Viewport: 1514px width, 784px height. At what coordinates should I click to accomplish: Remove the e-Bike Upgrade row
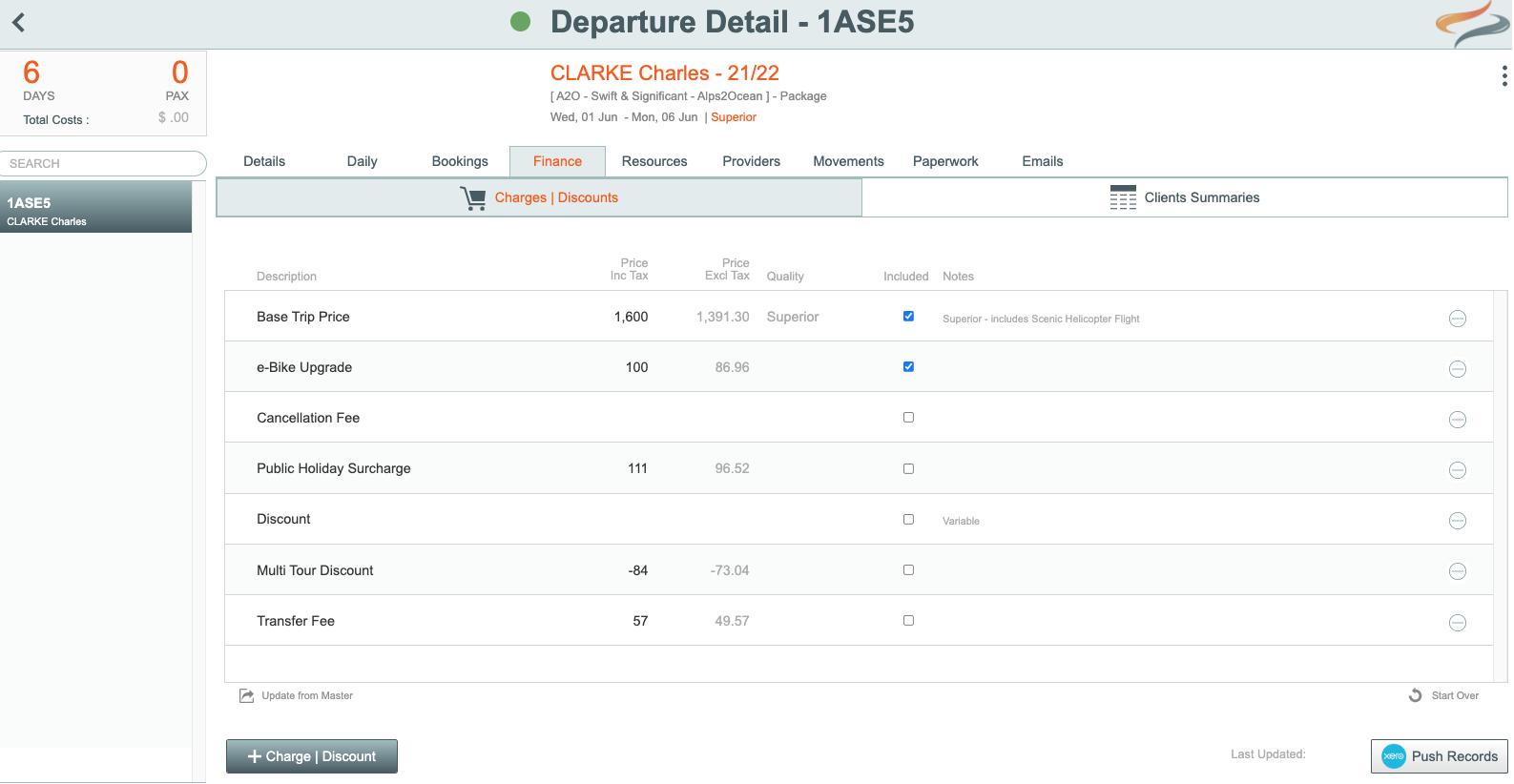point(1457,369)
